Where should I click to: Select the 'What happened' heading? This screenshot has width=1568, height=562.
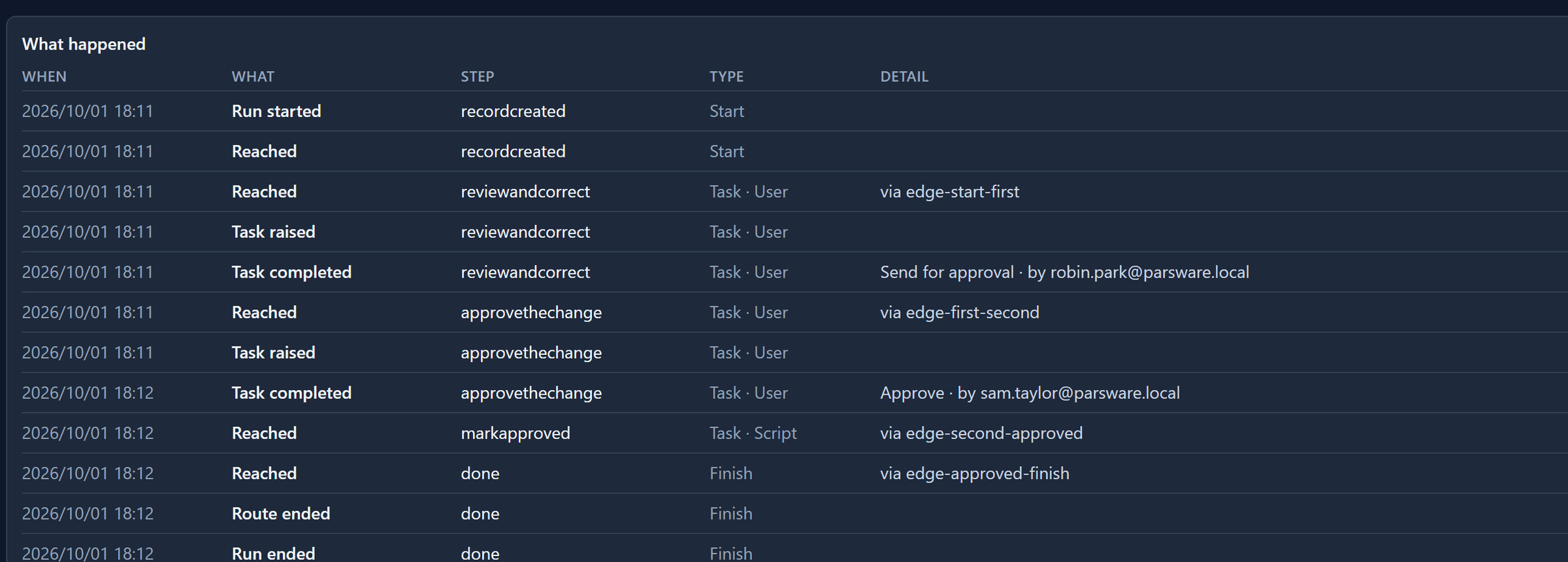[x=84, y=44]
